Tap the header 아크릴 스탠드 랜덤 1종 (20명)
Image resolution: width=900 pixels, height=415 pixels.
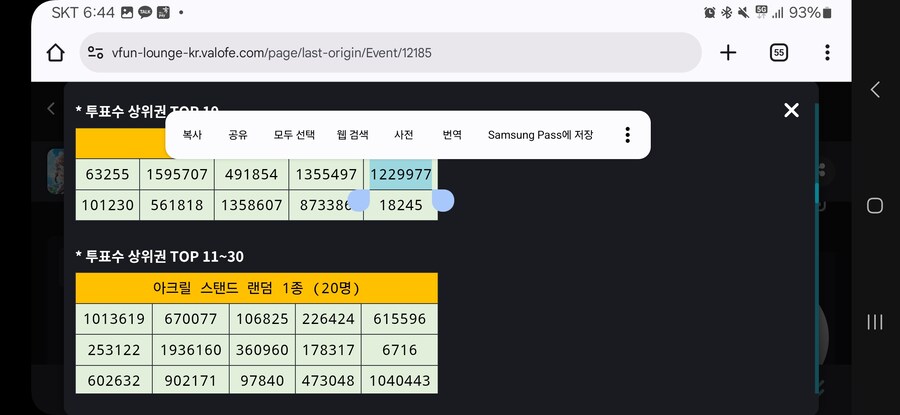(x=257, y=288)
